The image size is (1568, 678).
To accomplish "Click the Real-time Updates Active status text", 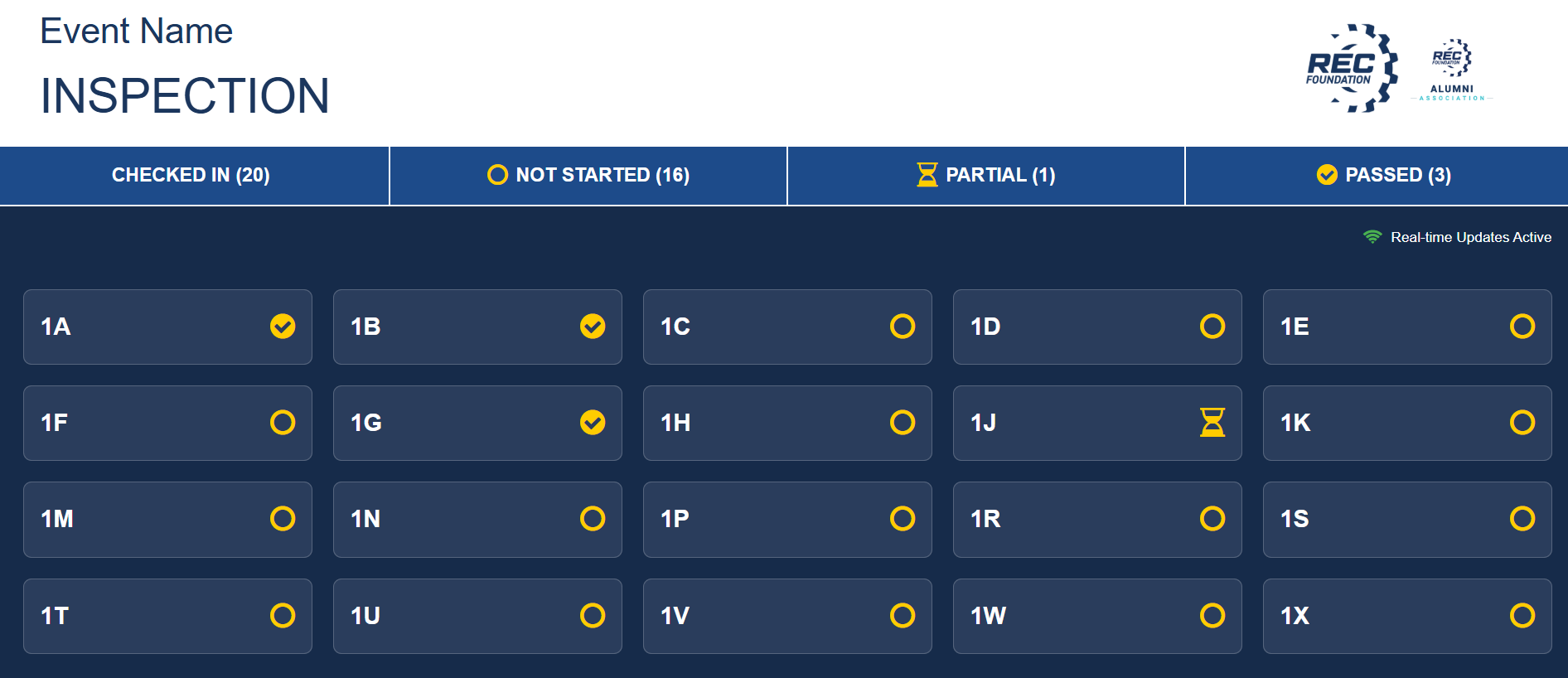I will [x=1471, y=237].
